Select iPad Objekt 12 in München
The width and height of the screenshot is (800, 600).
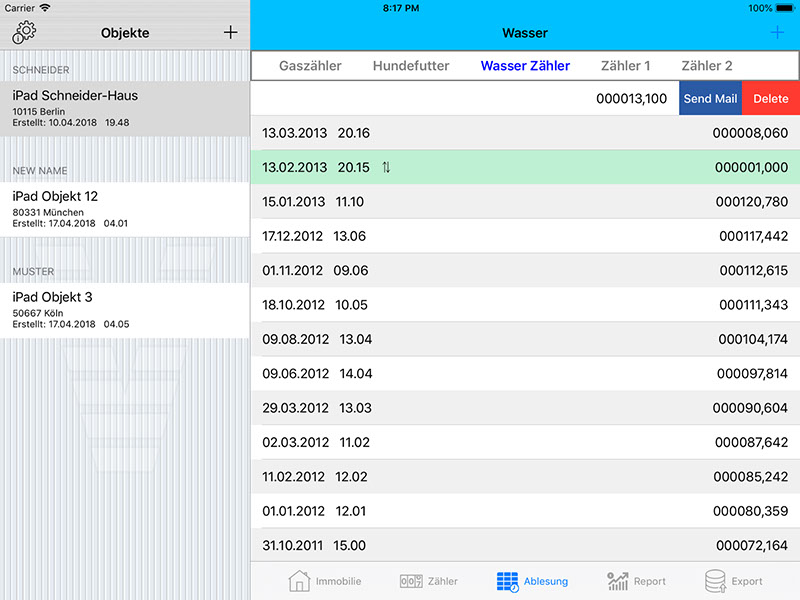(x=124, y=209)
